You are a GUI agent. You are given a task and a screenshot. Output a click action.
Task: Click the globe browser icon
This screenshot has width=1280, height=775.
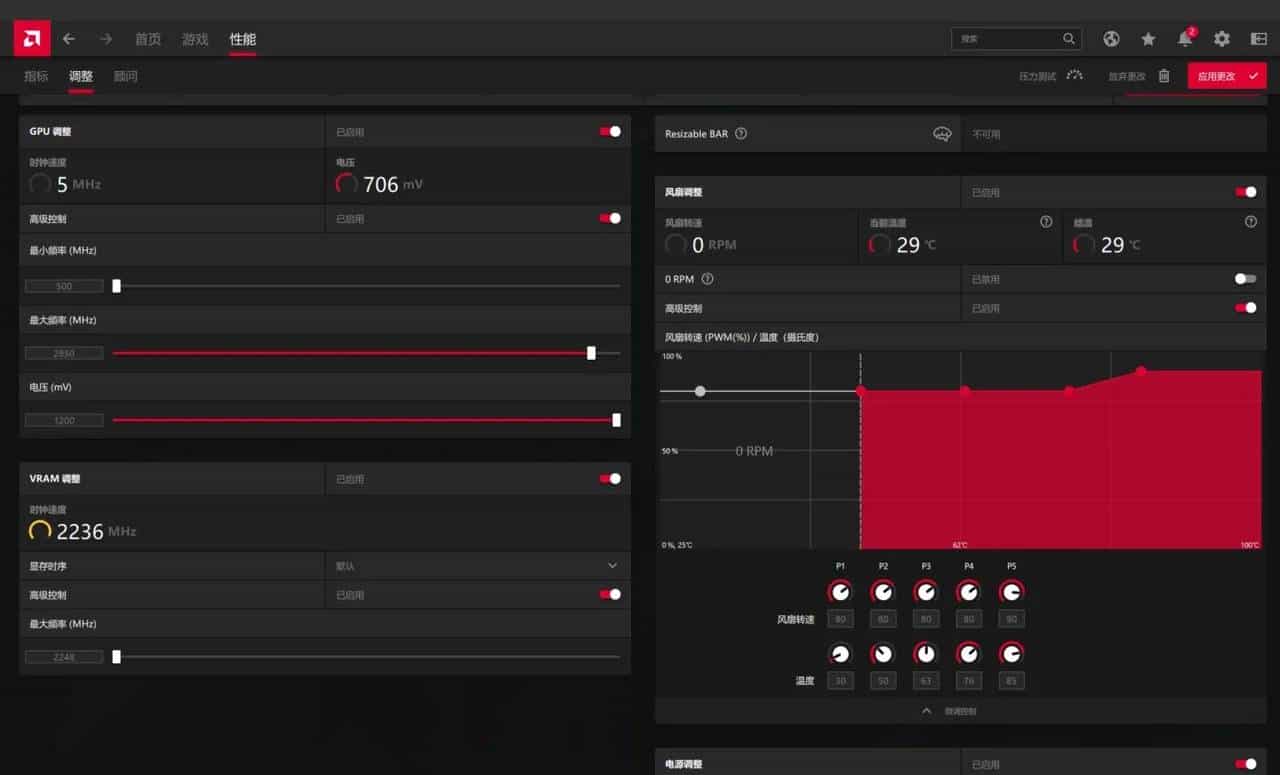(1111, 39)
